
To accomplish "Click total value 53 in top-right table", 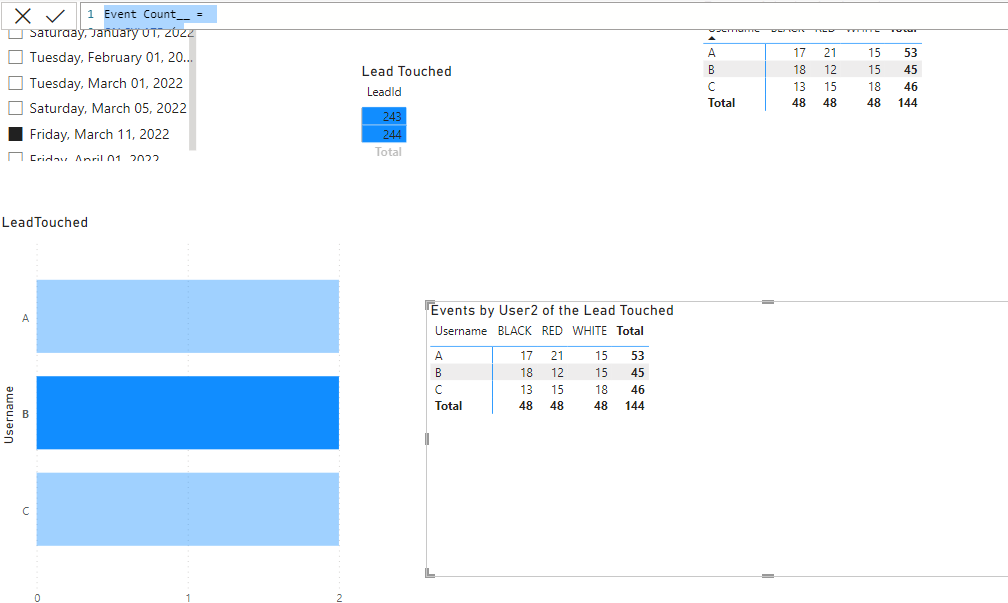I will (x=910, y=53).
